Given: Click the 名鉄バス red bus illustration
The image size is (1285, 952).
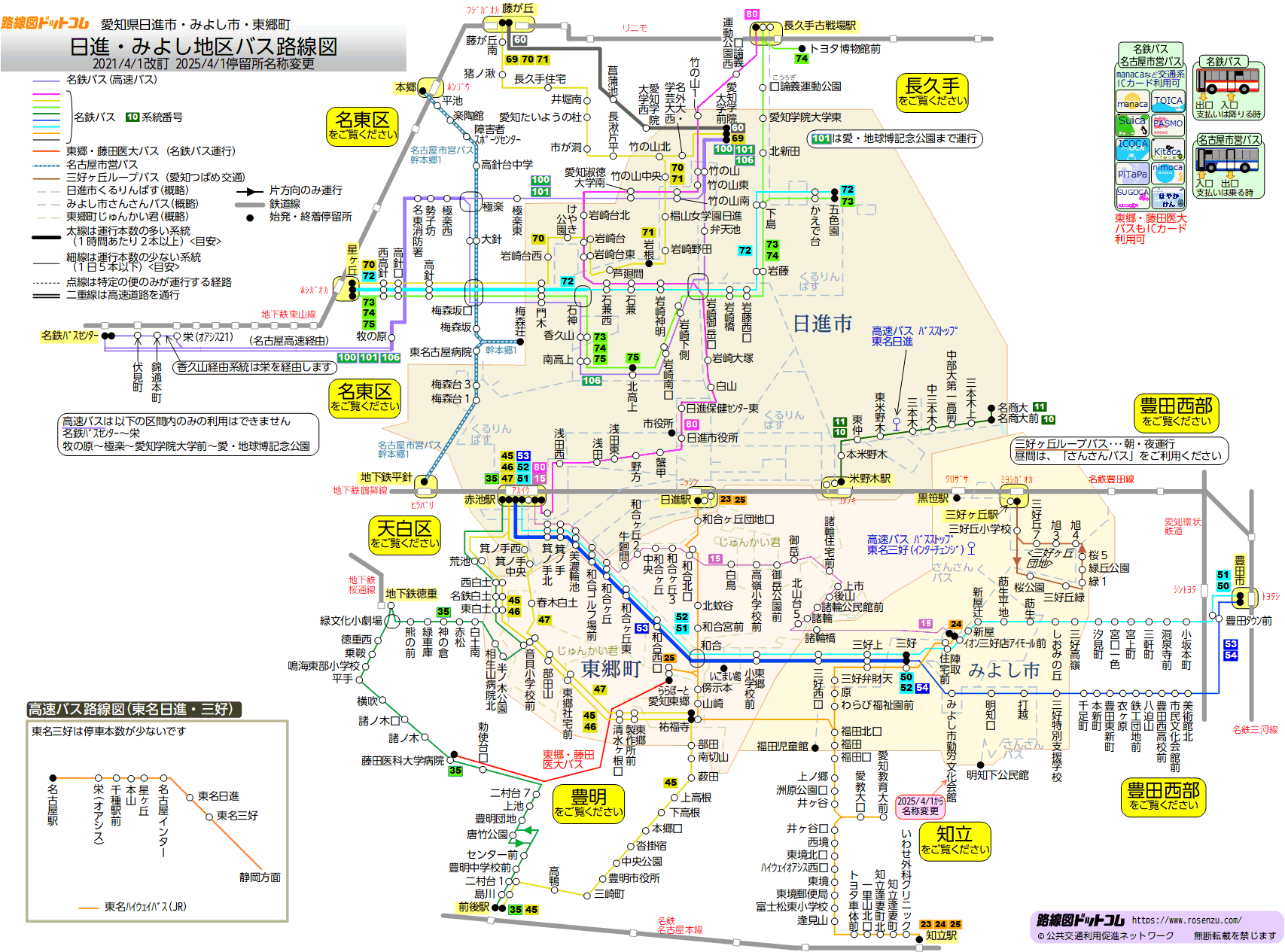Looking at the screenshot, I should pos(1228,81).
